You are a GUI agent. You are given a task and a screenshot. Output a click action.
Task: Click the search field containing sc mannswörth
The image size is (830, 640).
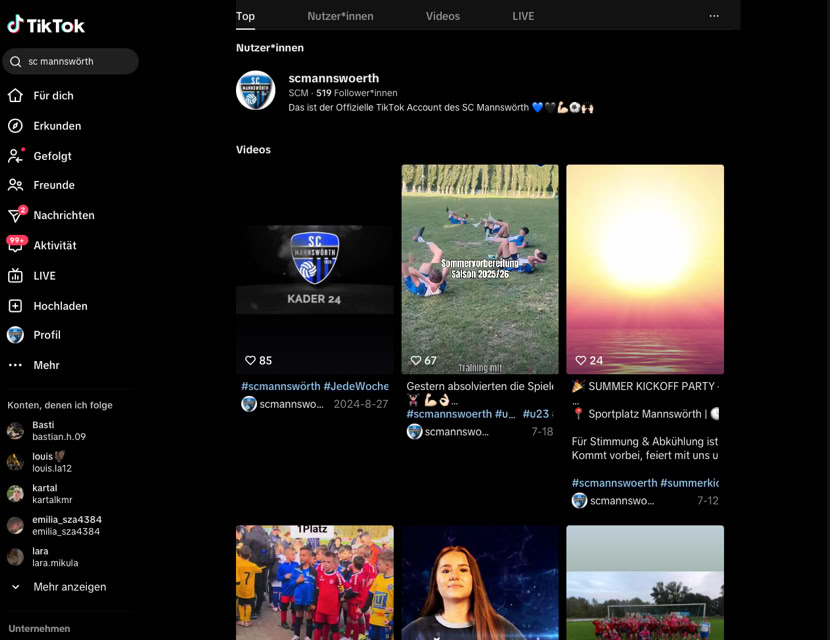pyautogui.click(x=70, y=61)
